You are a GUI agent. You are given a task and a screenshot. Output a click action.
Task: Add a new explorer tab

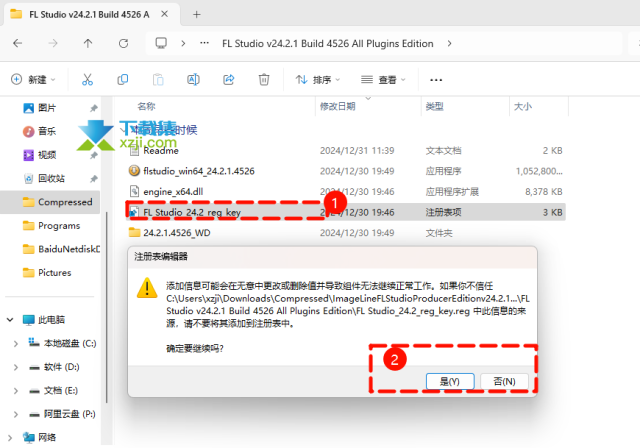pos(197,14)
